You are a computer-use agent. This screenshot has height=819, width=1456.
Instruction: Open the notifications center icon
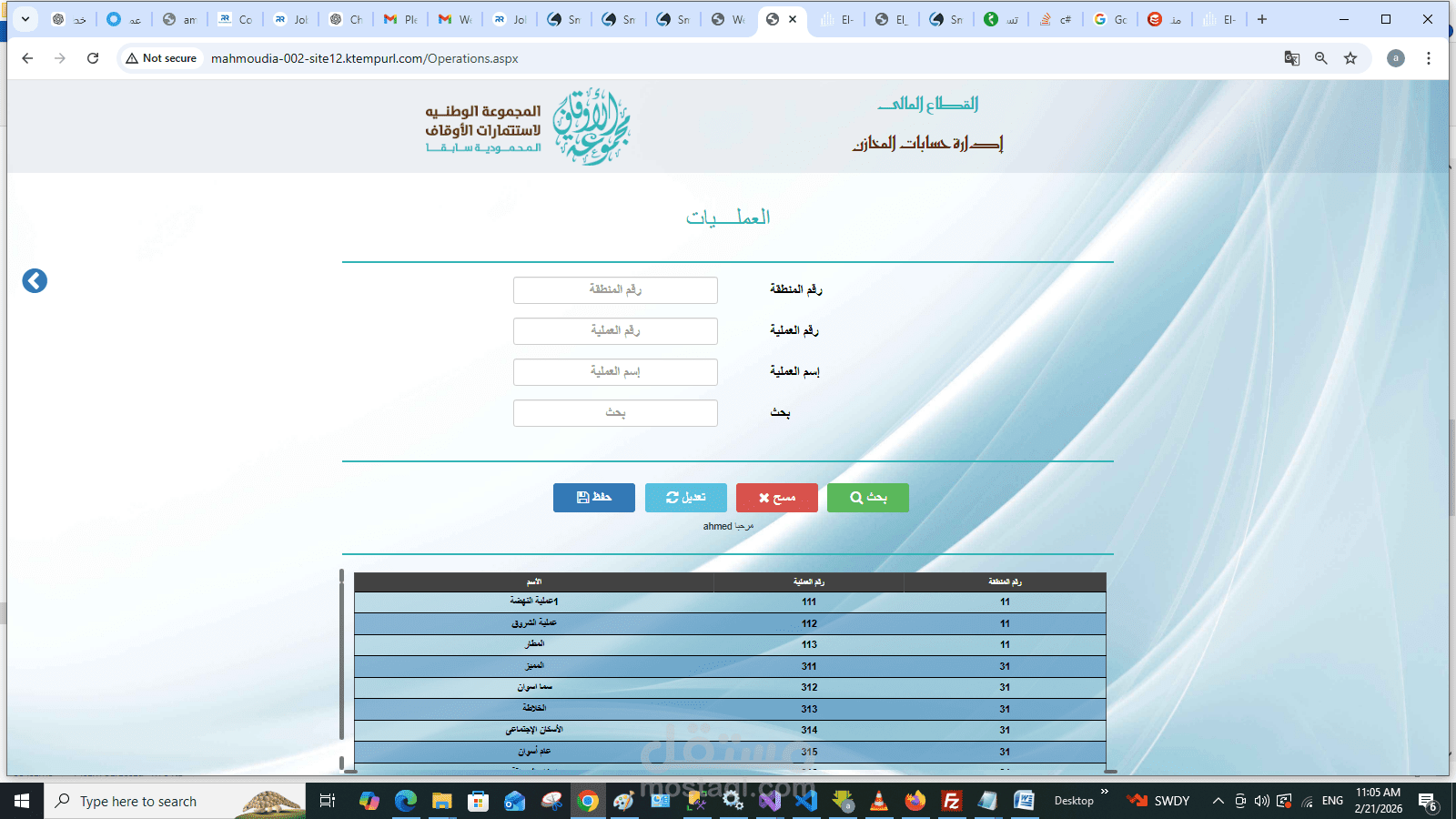point(1428,802)
